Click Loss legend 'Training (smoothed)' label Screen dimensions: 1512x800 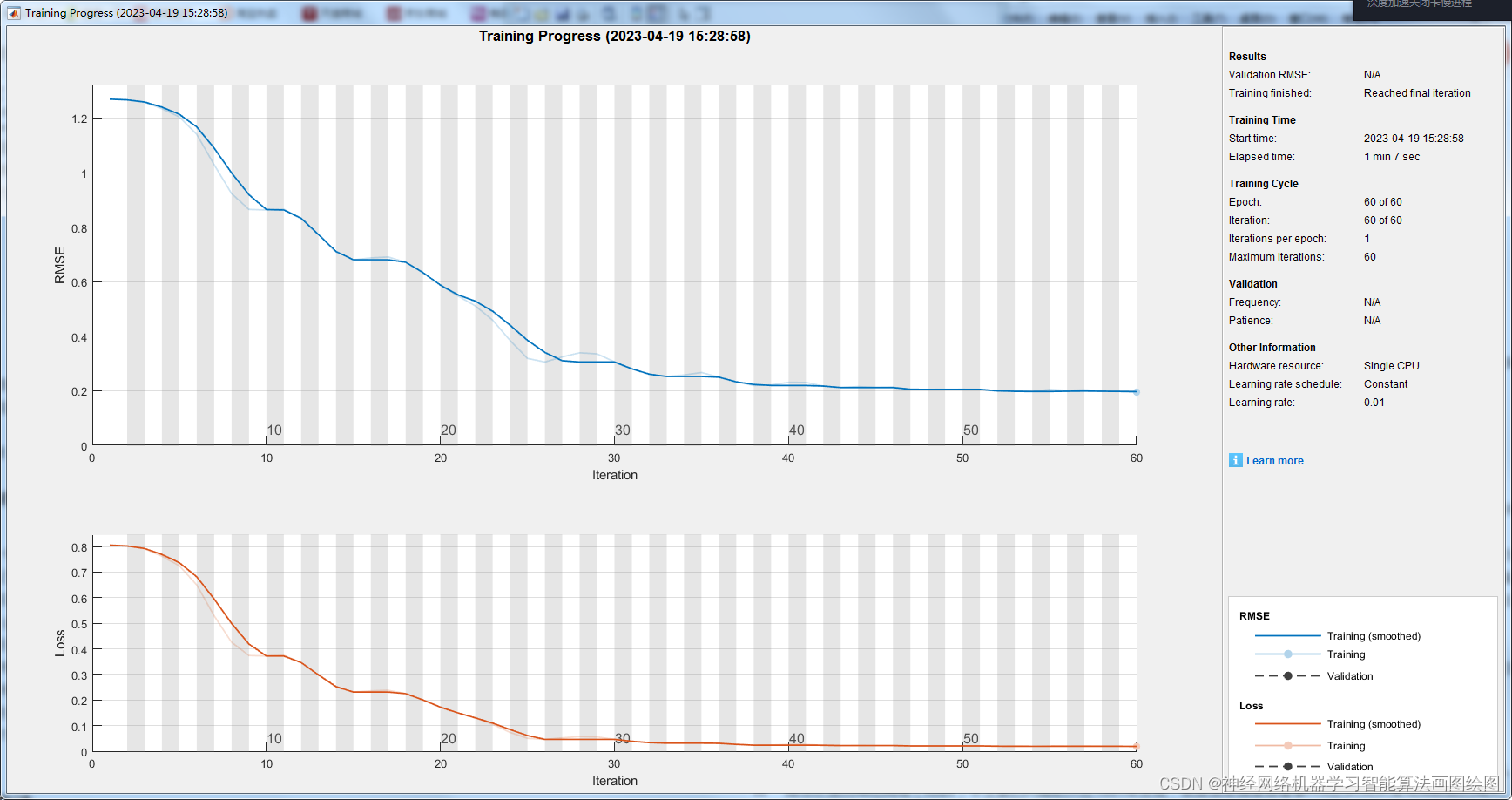point(1374,724)
